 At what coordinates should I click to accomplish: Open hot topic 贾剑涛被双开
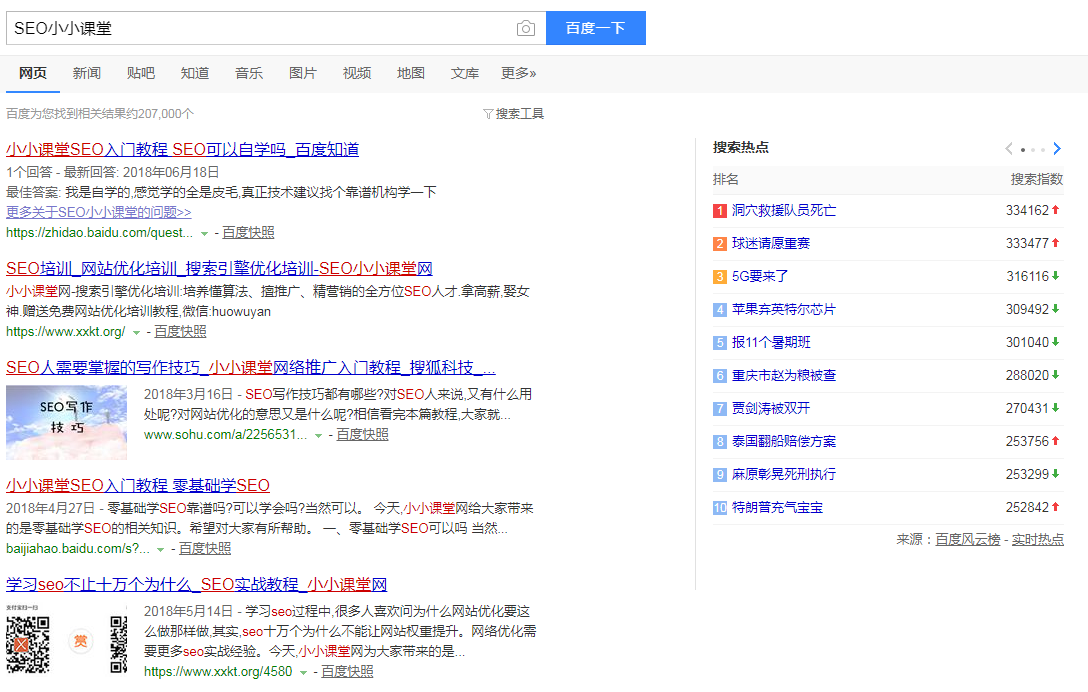coord(771,408)
